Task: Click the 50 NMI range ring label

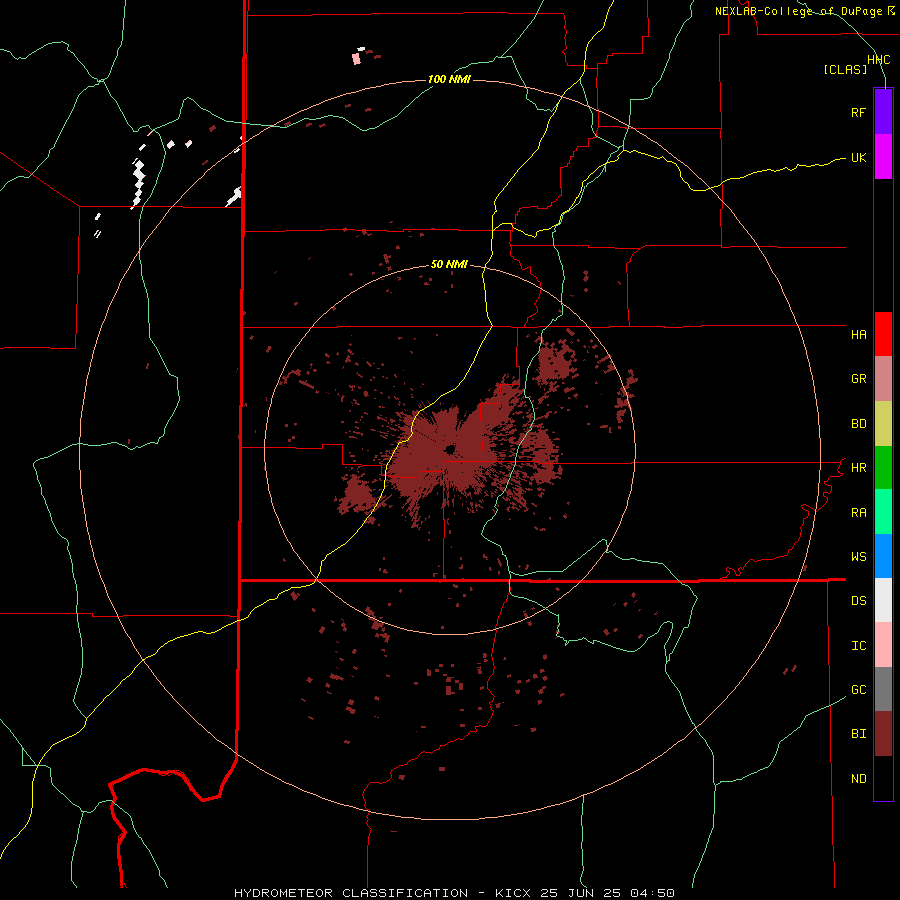Action: click(449, 265)
